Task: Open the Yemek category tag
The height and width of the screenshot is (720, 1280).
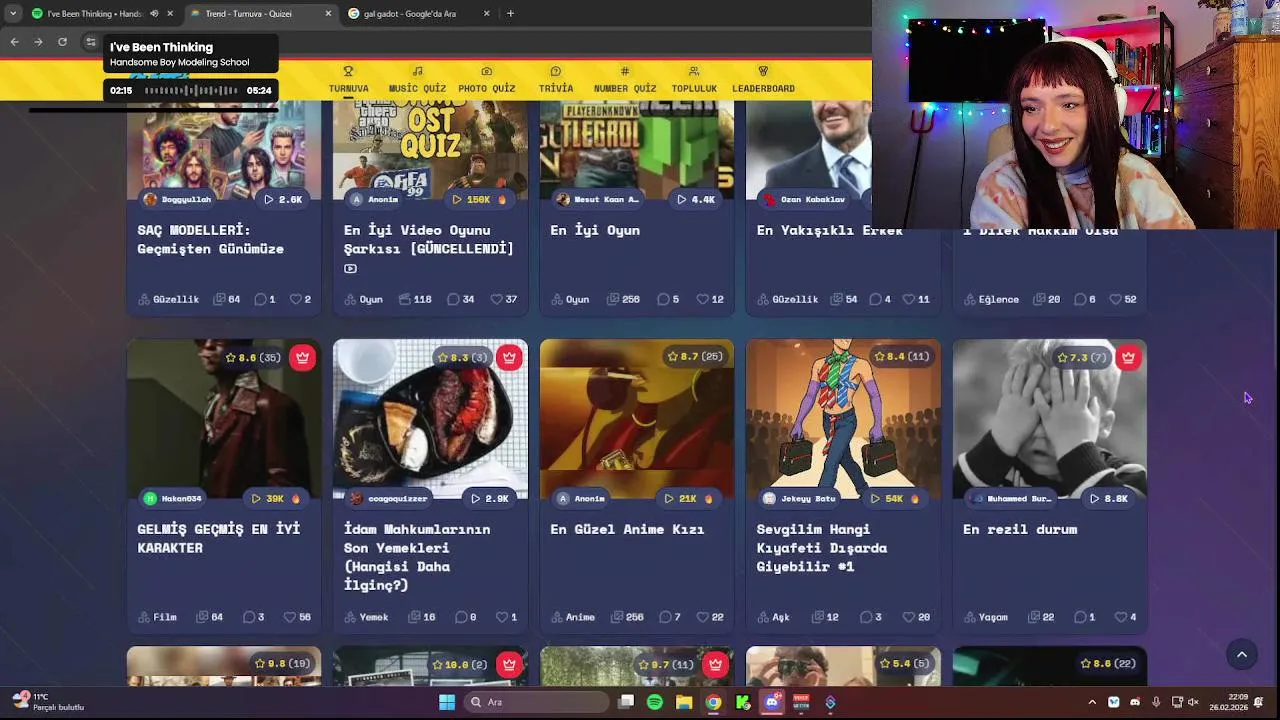Action: [x=366, y=617]
